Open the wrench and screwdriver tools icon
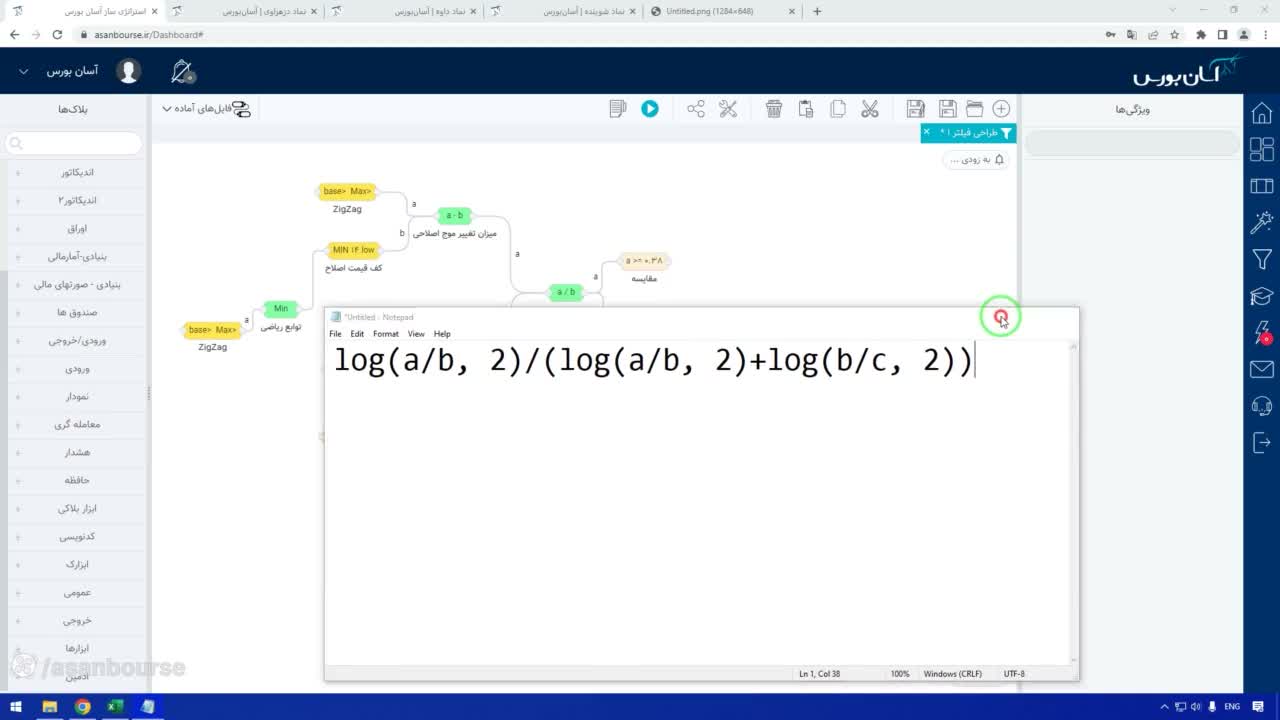 [728, 109]
